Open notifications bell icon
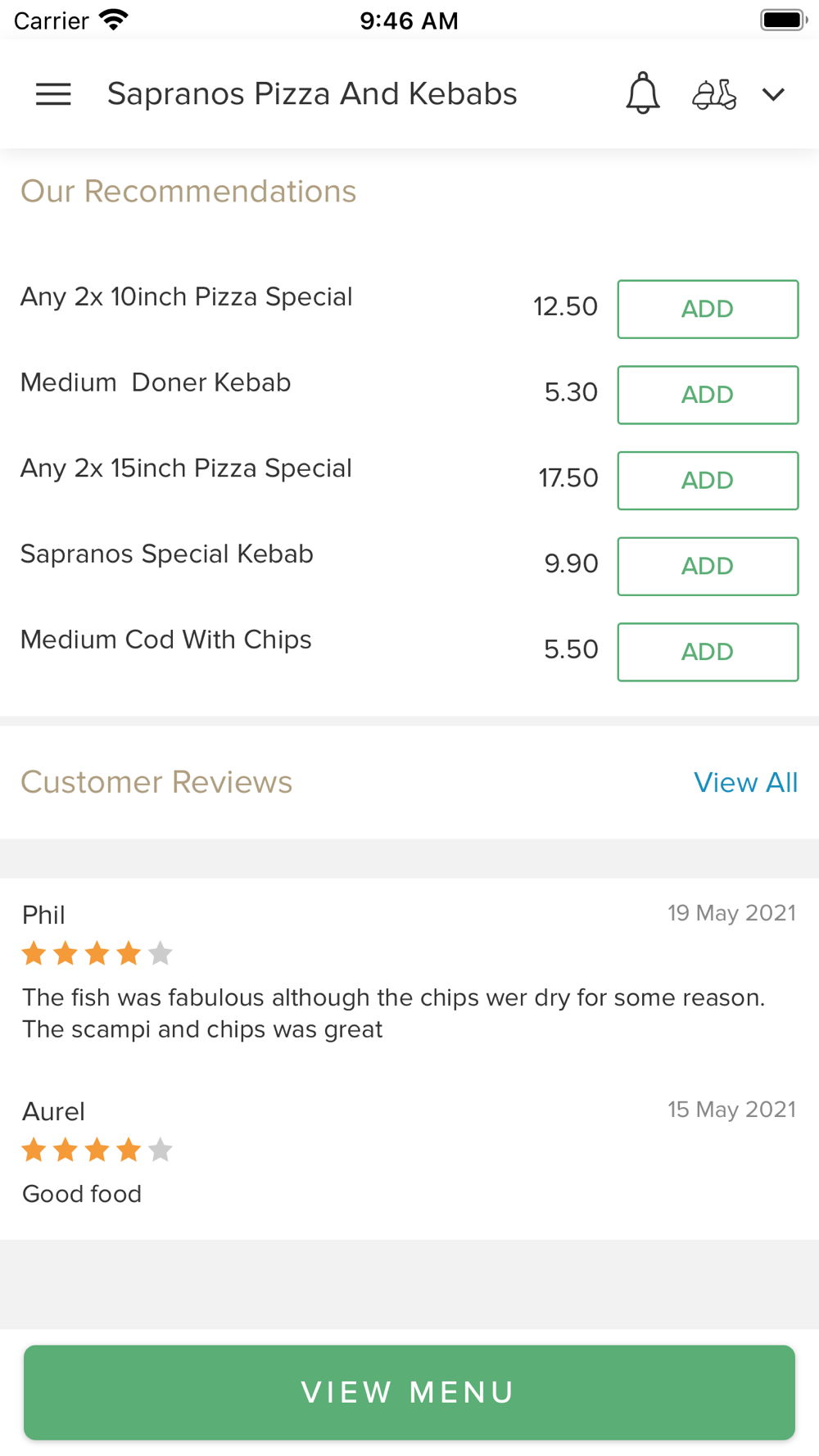The image size is (819, 1456). 643,93
